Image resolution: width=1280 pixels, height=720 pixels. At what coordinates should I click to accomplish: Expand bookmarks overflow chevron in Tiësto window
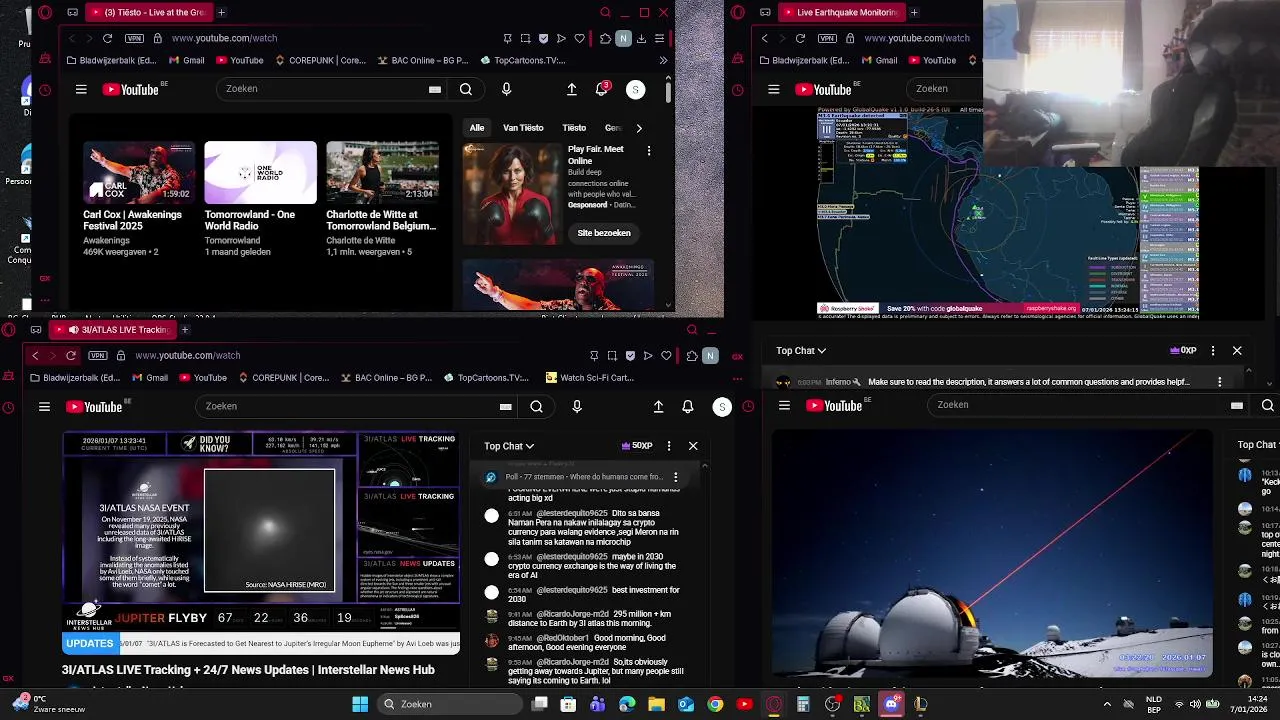click(x=663, y=60)
